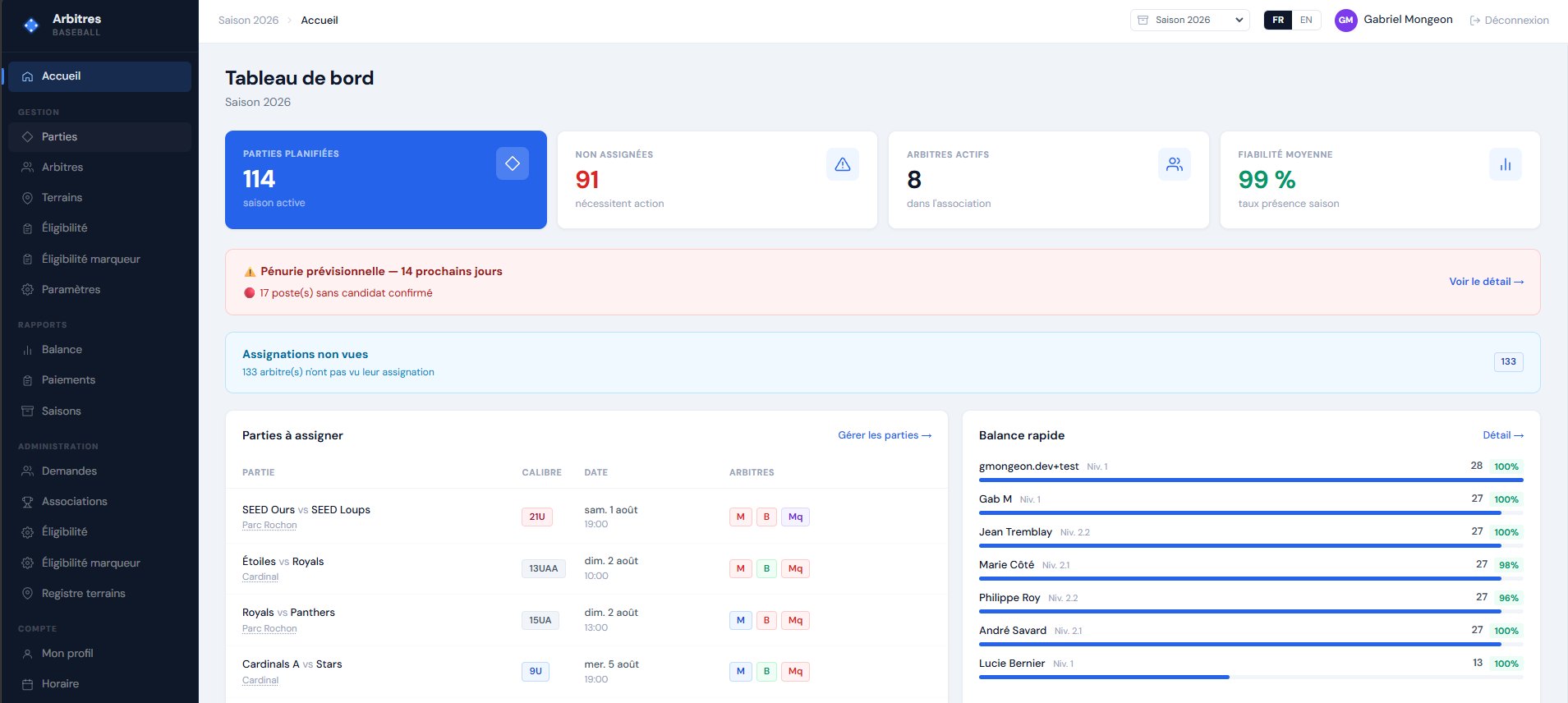
Task: Click the Associations trophy icon
Action: [x=27, y=502]
